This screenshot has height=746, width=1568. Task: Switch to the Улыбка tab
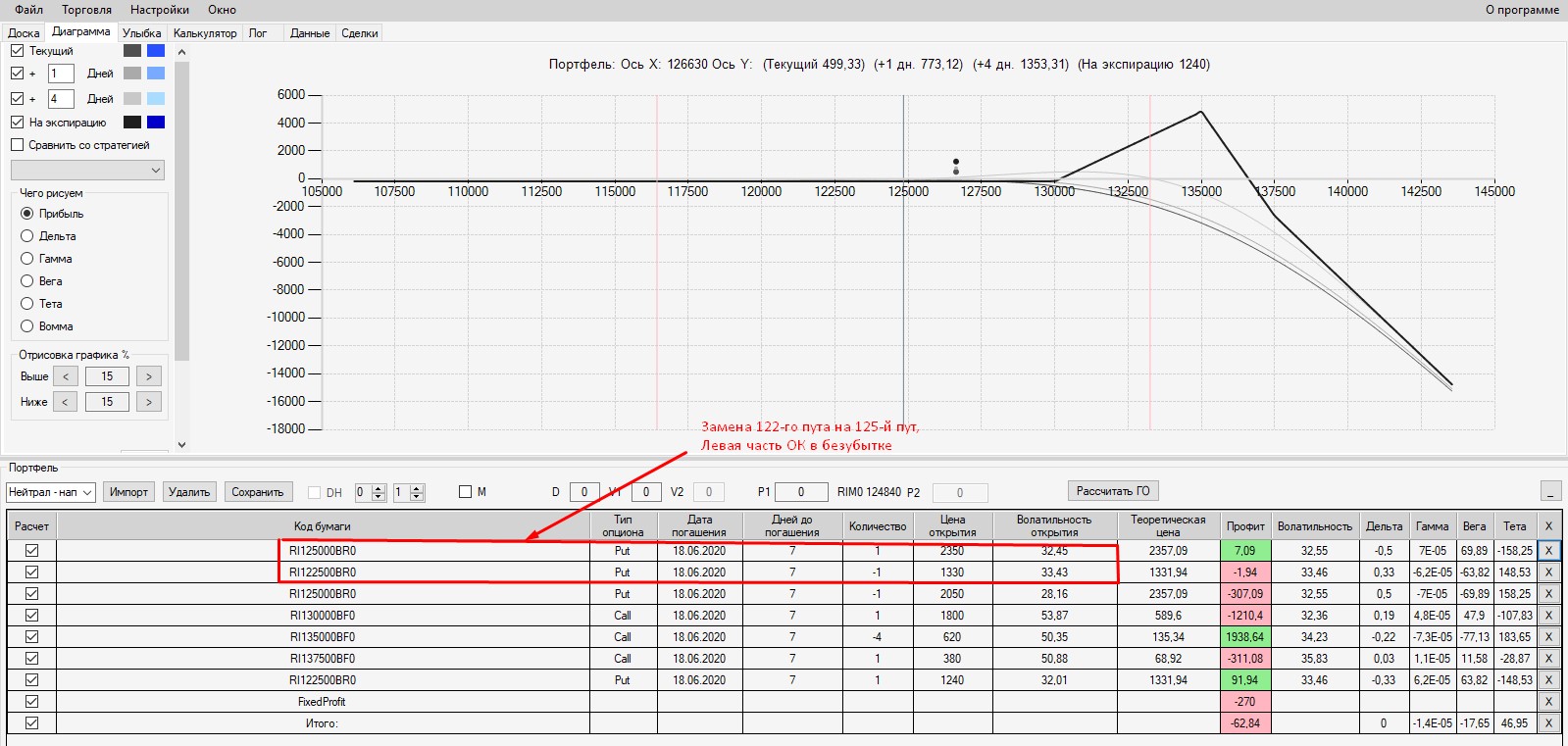(142, 33)
